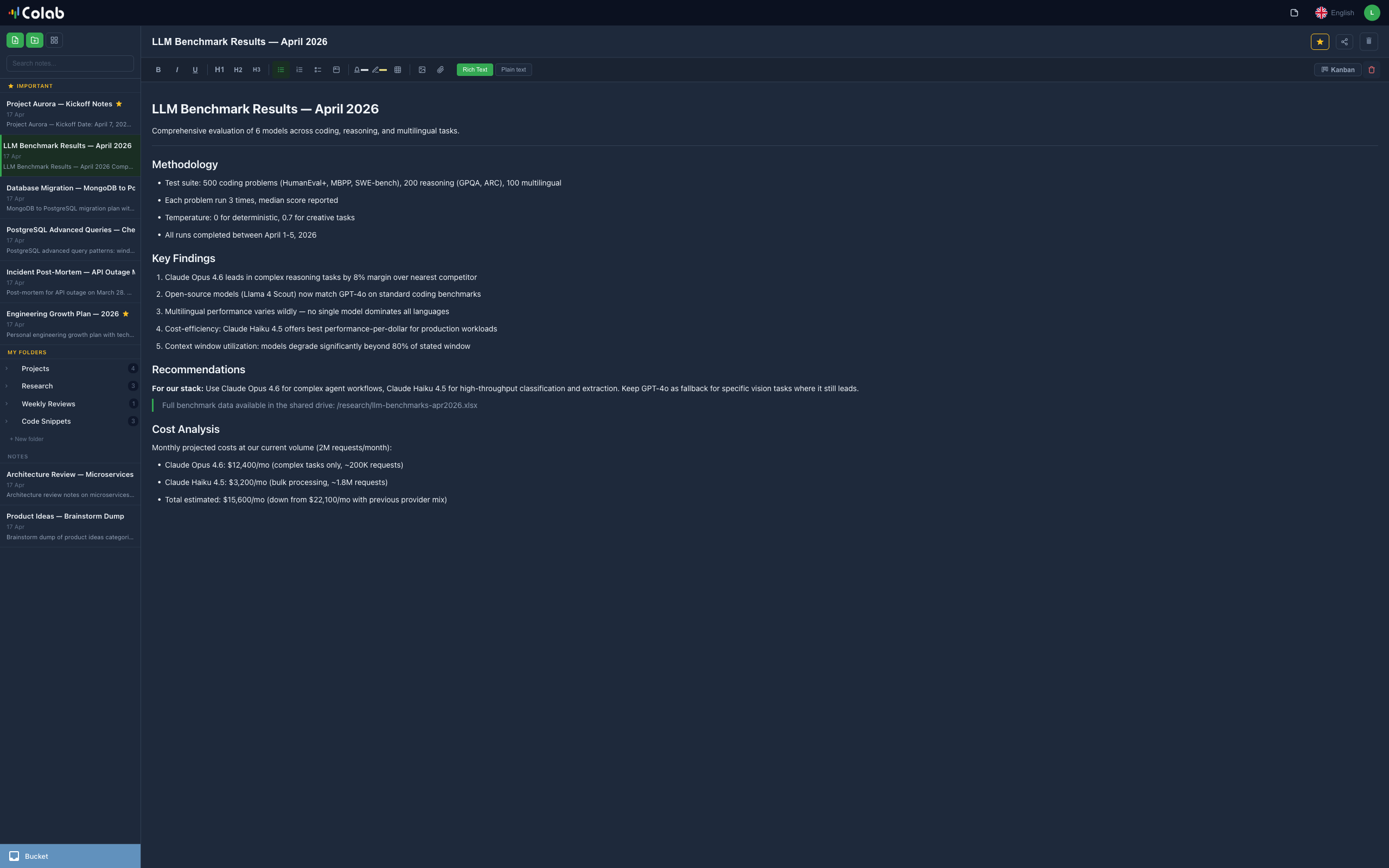The width and height of the screenshot is (1389, 868).
Task: Toggle the yellow star for this note
Action: coord(1320,41)
